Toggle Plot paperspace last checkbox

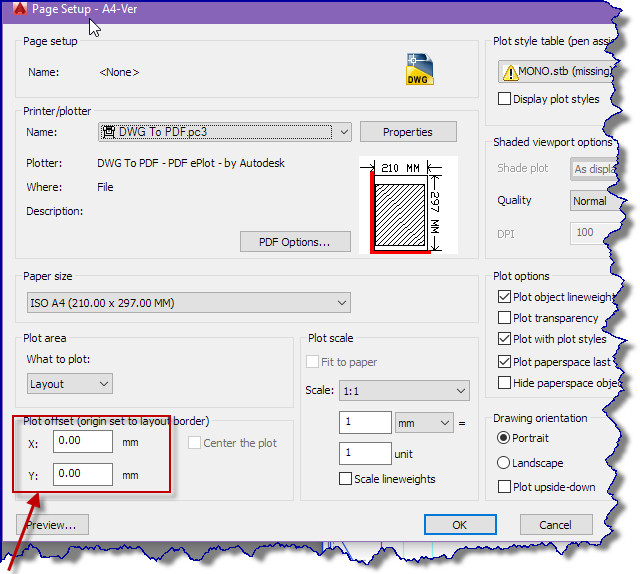(504, 362)
